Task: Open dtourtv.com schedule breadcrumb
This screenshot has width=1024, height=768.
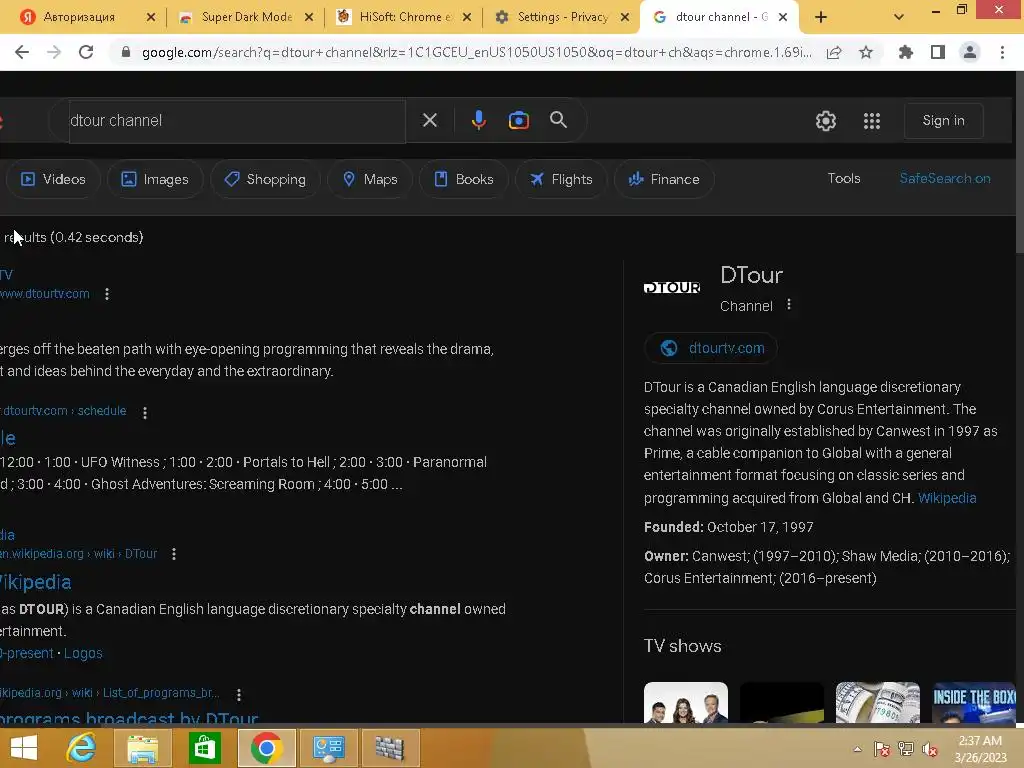Action: click(x=63, y=411)
